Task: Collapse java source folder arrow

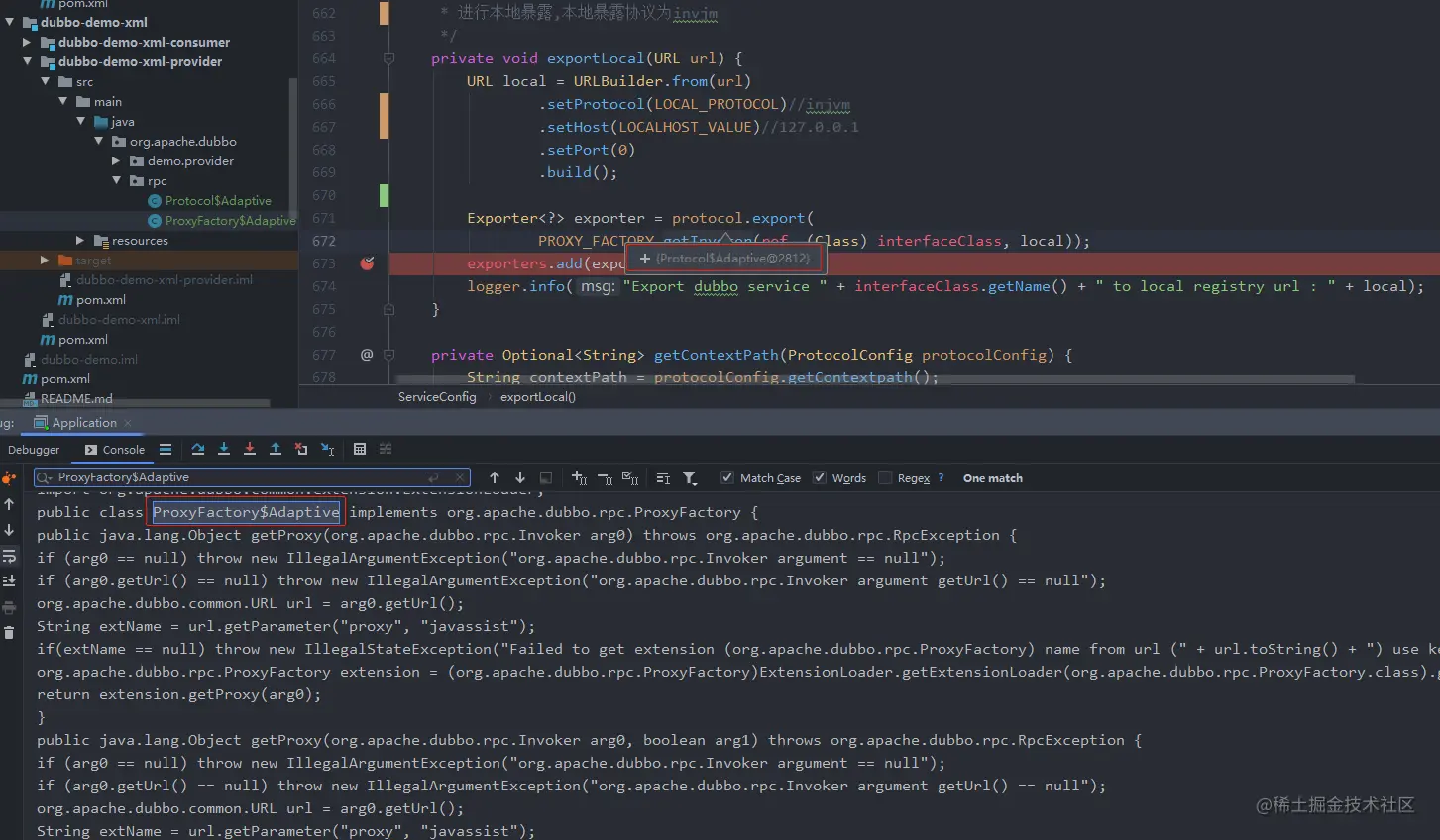Action: (x=81, y=121)
